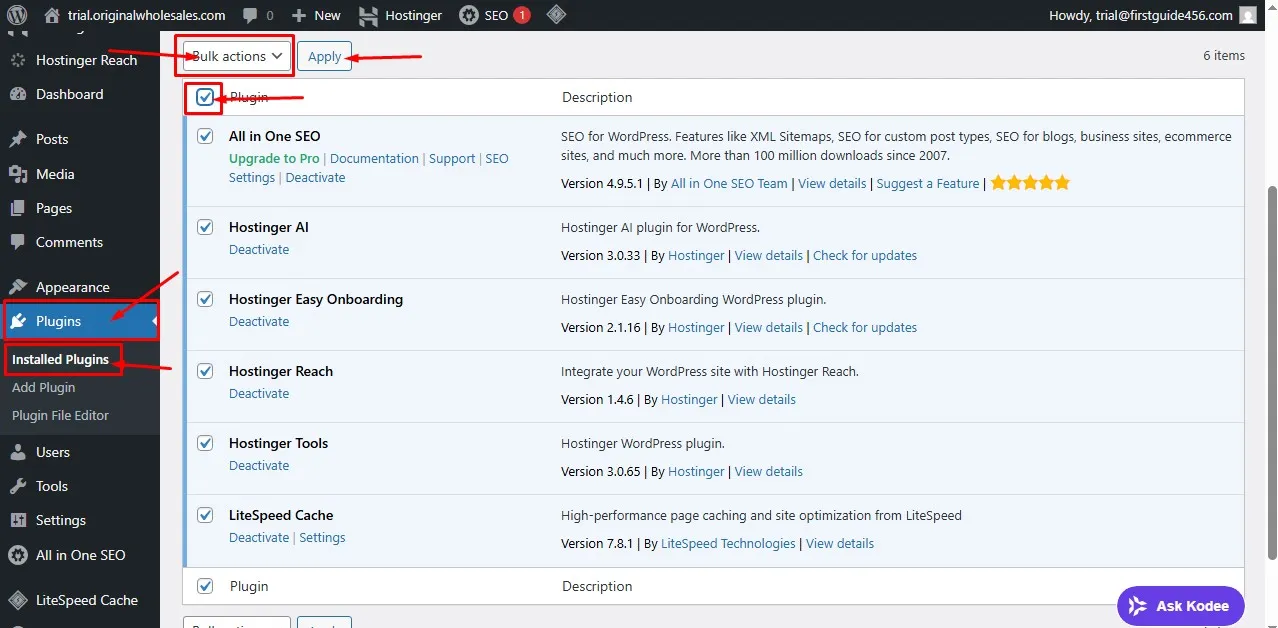Image resolution: width=1278 pixels, height=628 pixels.
Task: Click the Apply button
Action: [324, 56]
